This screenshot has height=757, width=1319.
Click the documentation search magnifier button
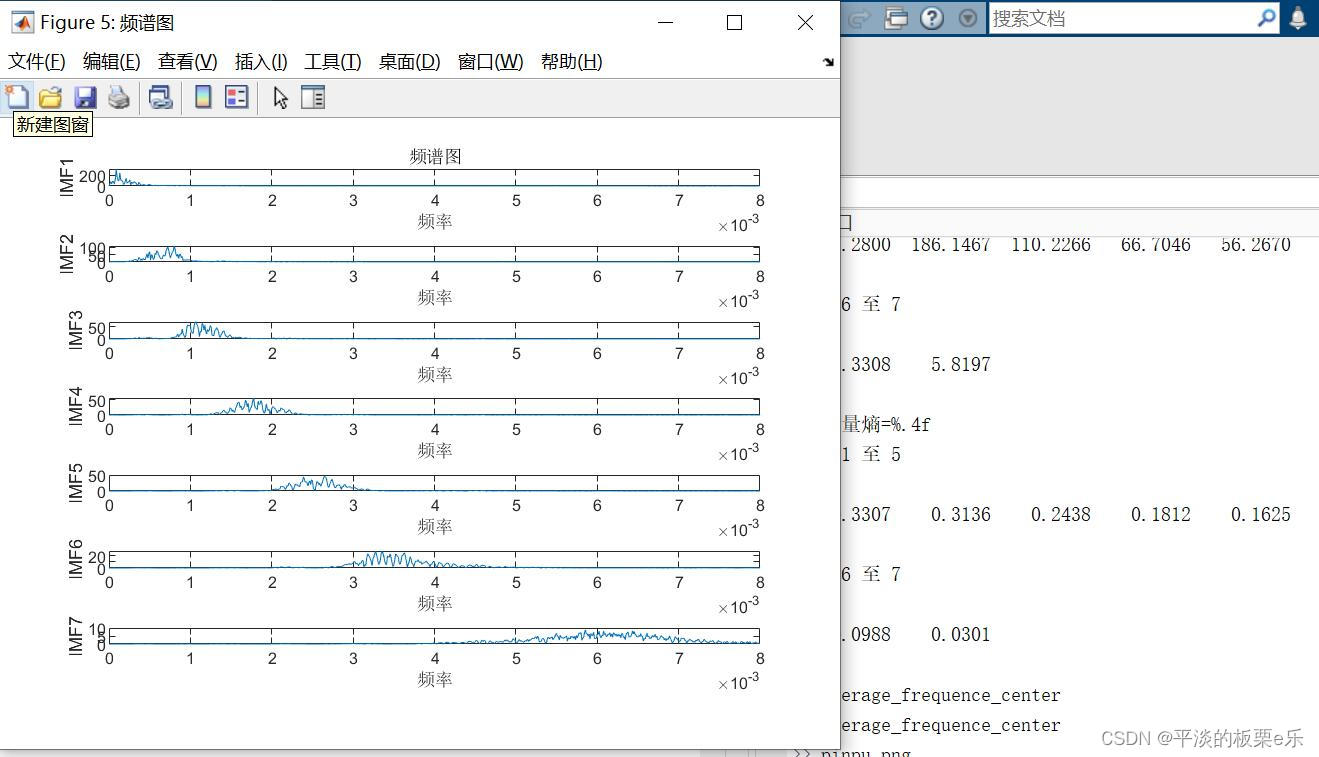pyautogui.click(x=1266, y=17)
